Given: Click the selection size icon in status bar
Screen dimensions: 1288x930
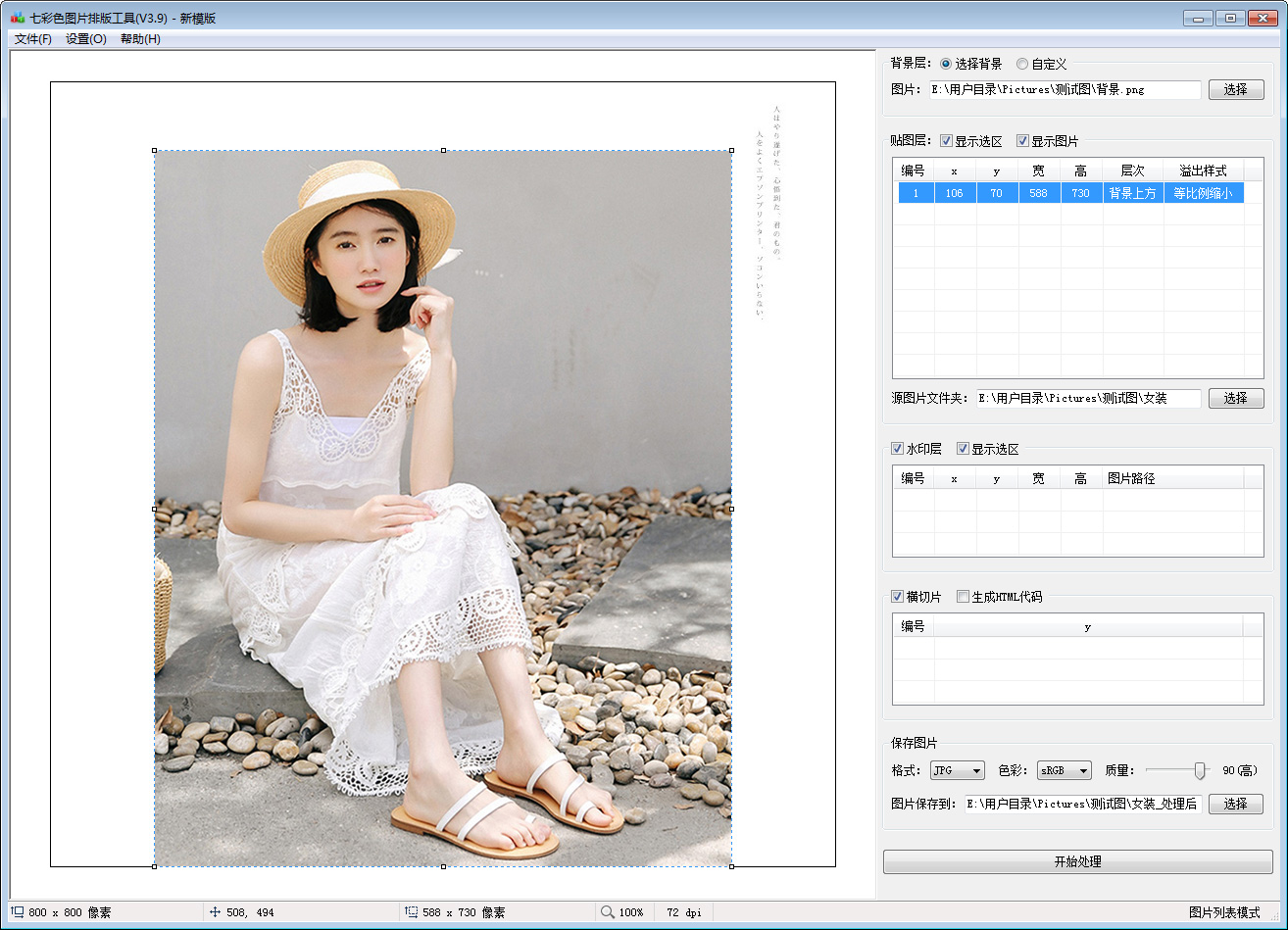Looking at the screenshot, I should 411,912.
